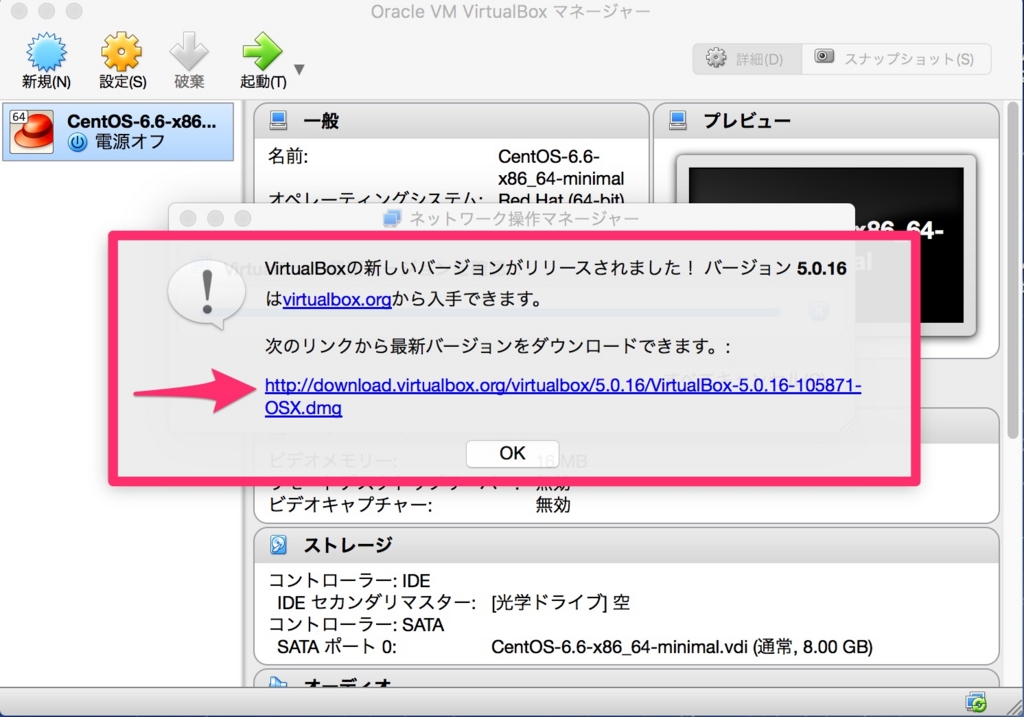
Task: Click the 新規(N) new VM toolbar icon
Action: [x=46, y=52]
